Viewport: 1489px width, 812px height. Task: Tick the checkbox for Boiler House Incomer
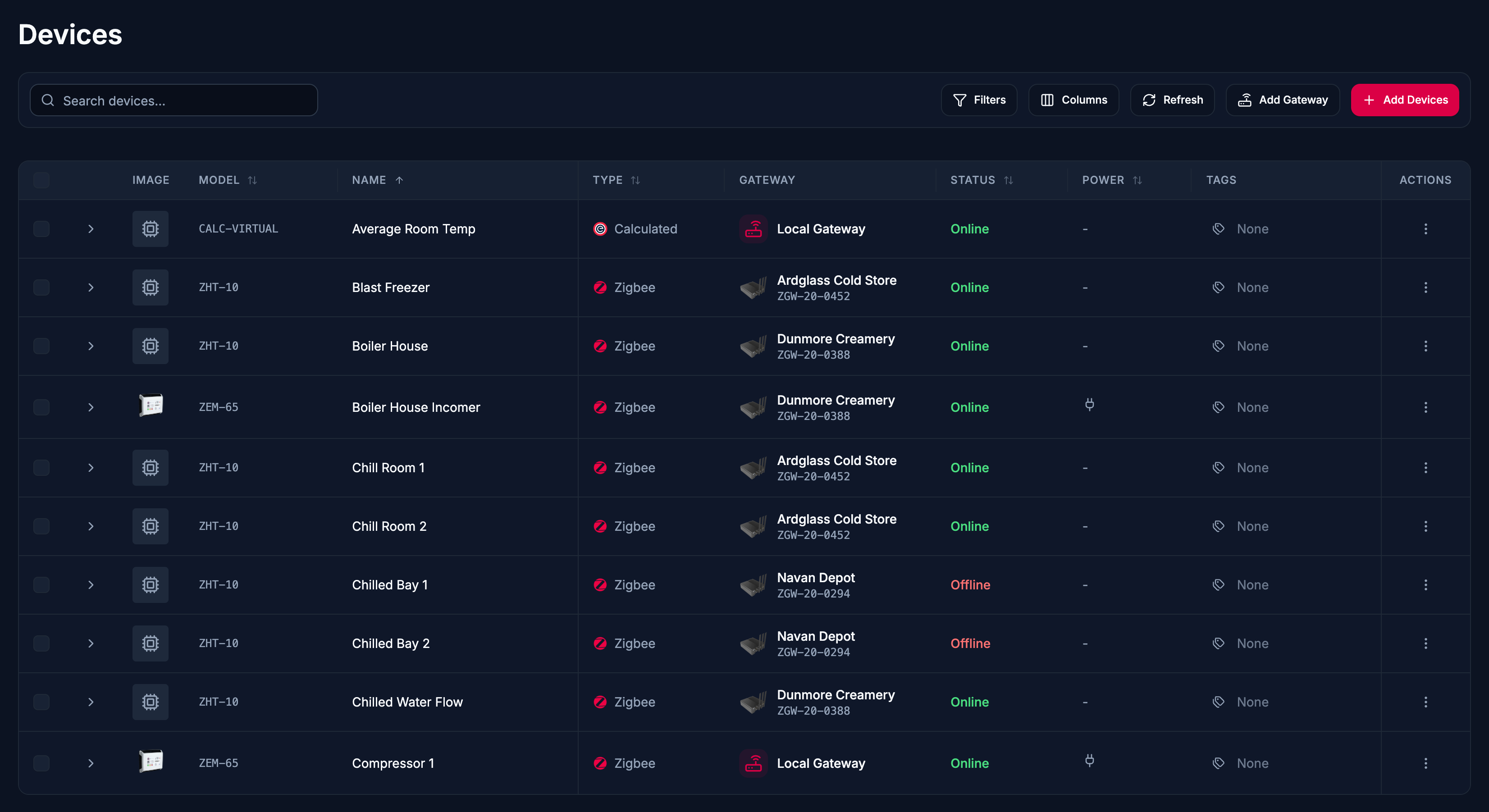[41, 407]
